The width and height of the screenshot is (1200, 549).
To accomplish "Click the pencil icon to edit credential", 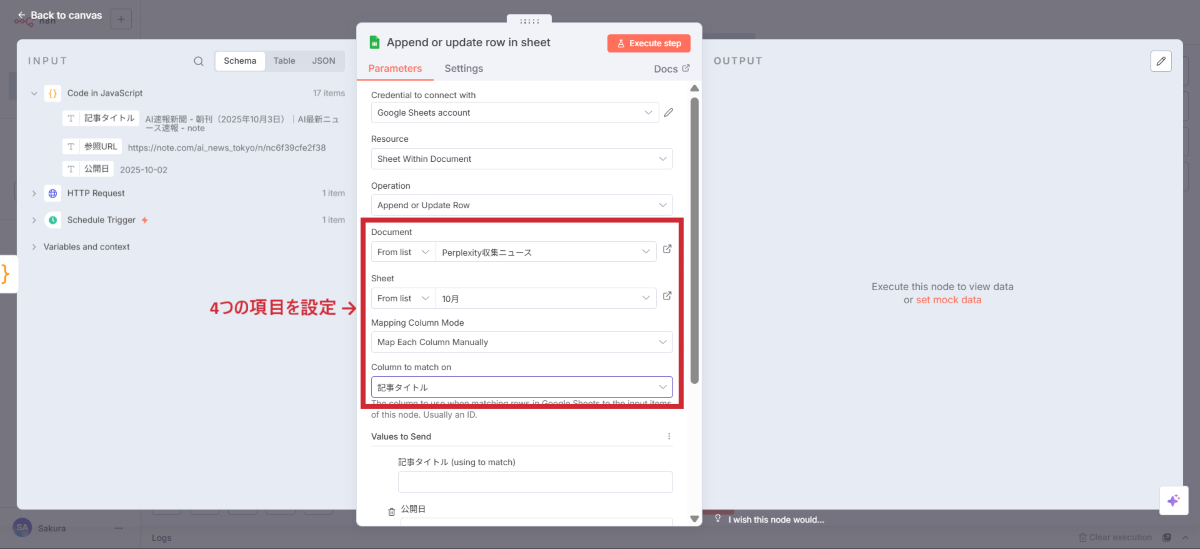I will point(669,113).
